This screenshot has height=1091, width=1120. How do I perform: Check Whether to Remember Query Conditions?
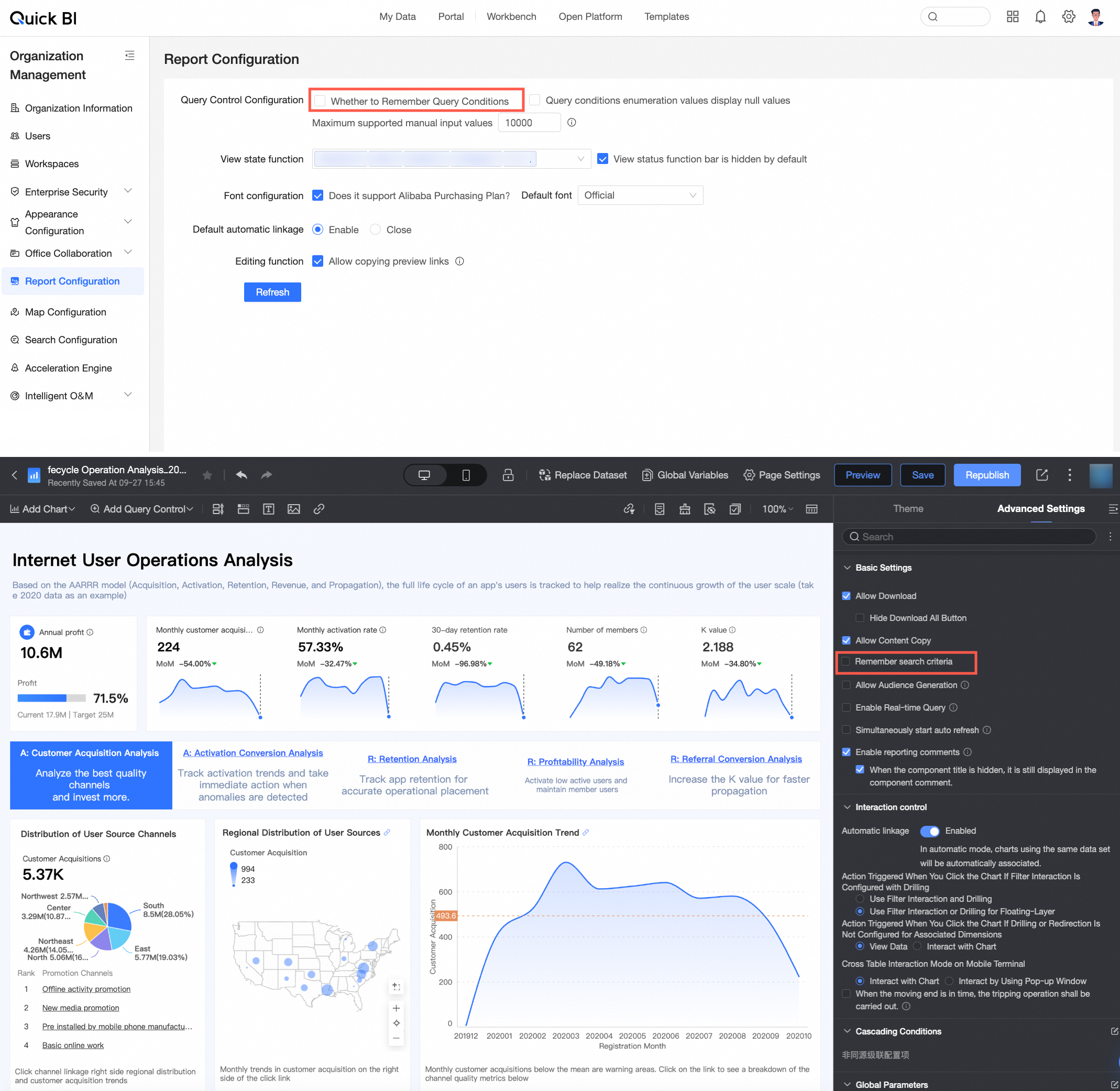pyautogui.click(x=320, y=101)
